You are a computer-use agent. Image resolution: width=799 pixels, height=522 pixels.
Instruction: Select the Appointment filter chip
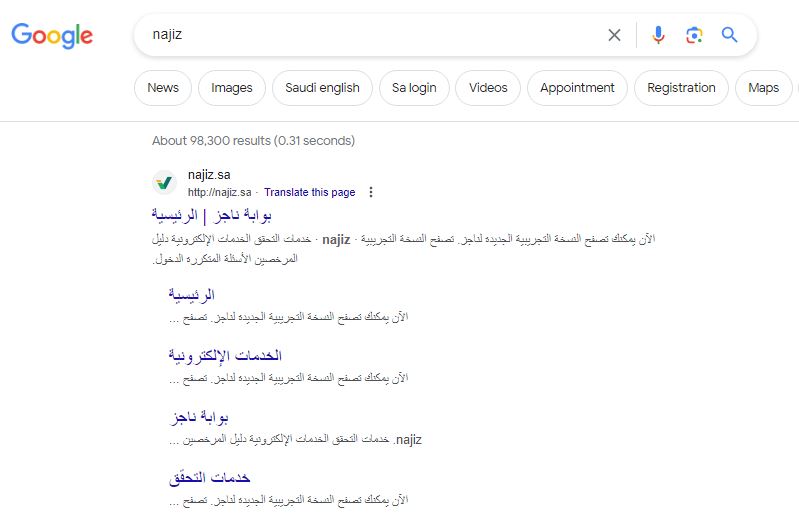coord(577,88)
